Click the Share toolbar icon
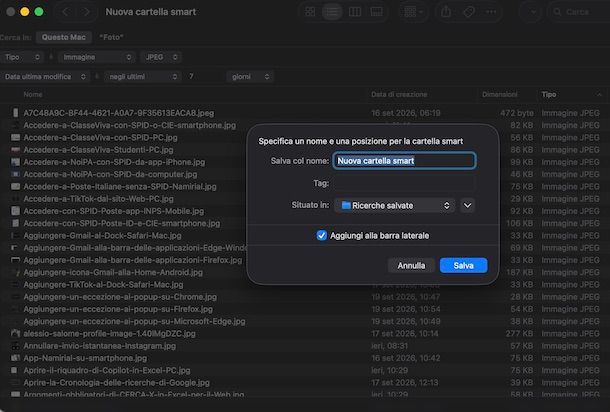 (x=446, y=12)
